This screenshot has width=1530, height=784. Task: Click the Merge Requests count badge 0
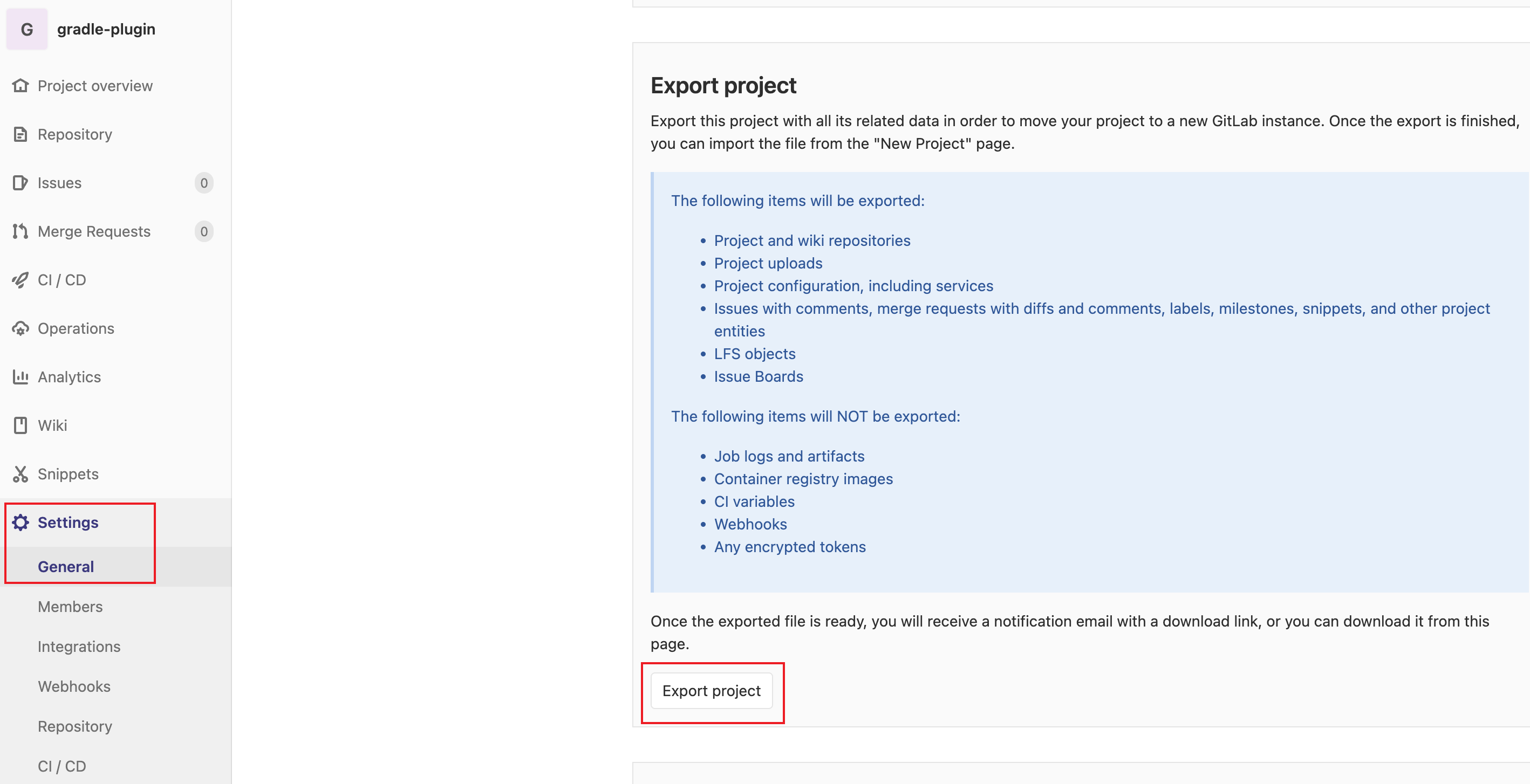click(x=204, y=231)
